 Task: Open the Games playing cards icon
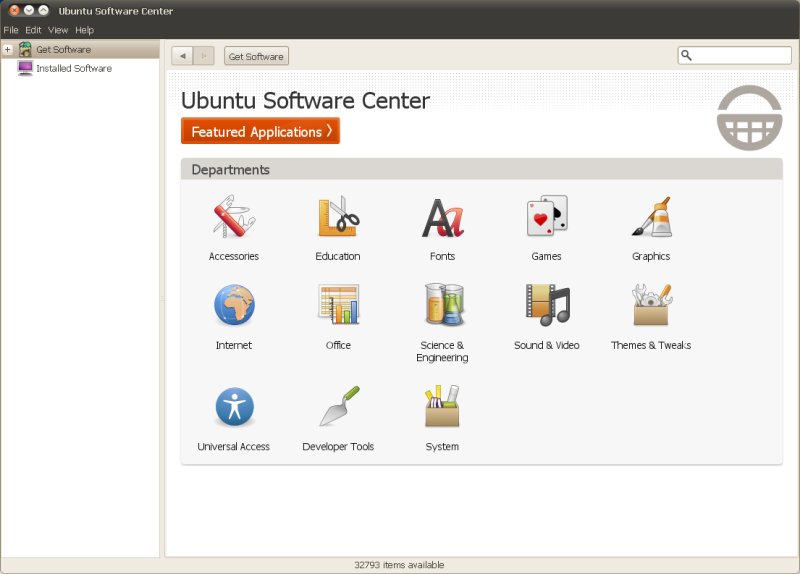pyautogui.click(x=546, y=217)
